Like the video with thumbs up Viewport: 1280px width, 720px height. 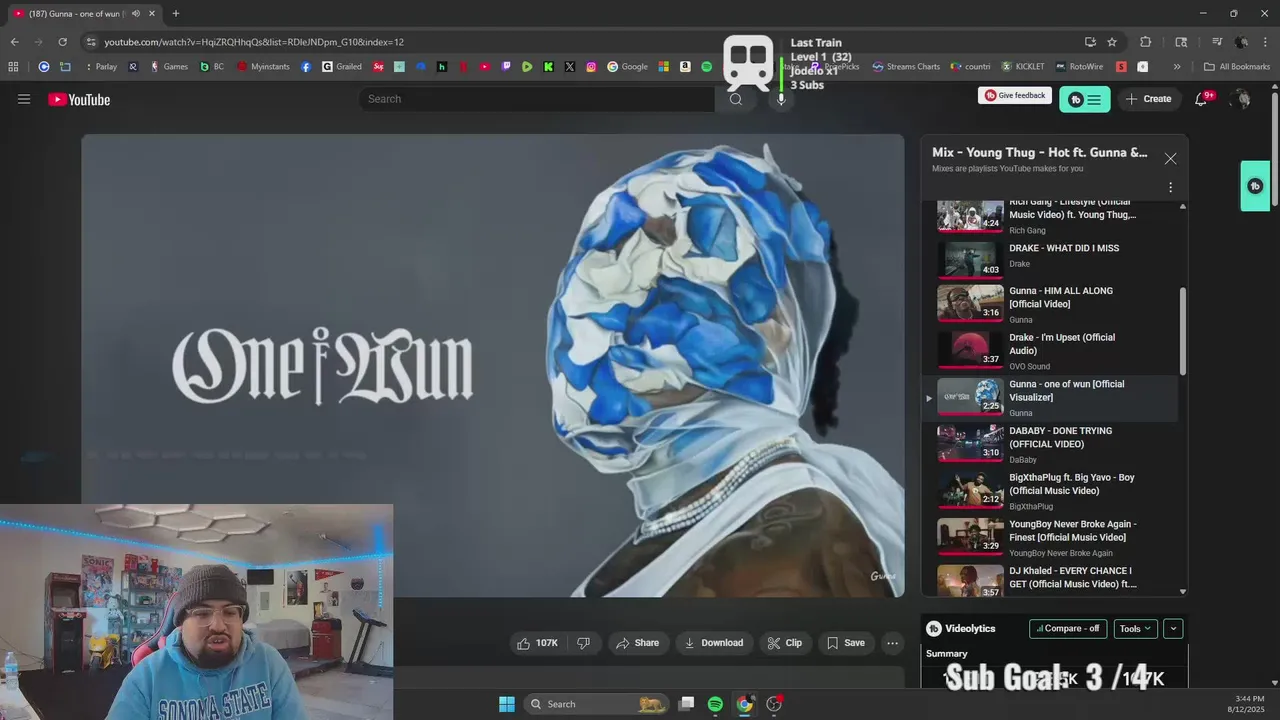(537, 643)
